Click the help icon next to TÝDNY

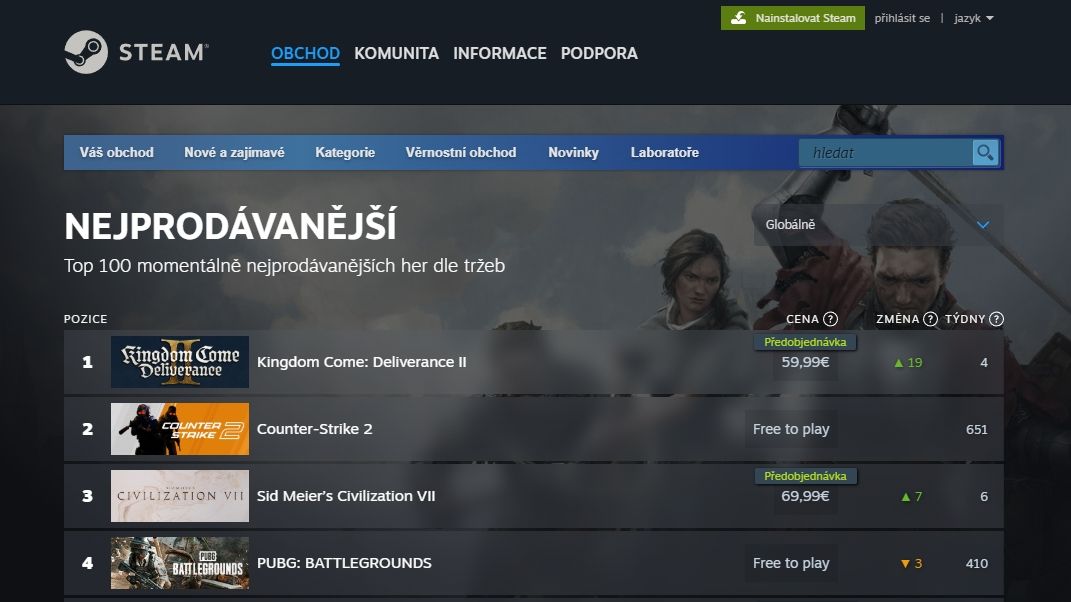[x=994, y=319]
